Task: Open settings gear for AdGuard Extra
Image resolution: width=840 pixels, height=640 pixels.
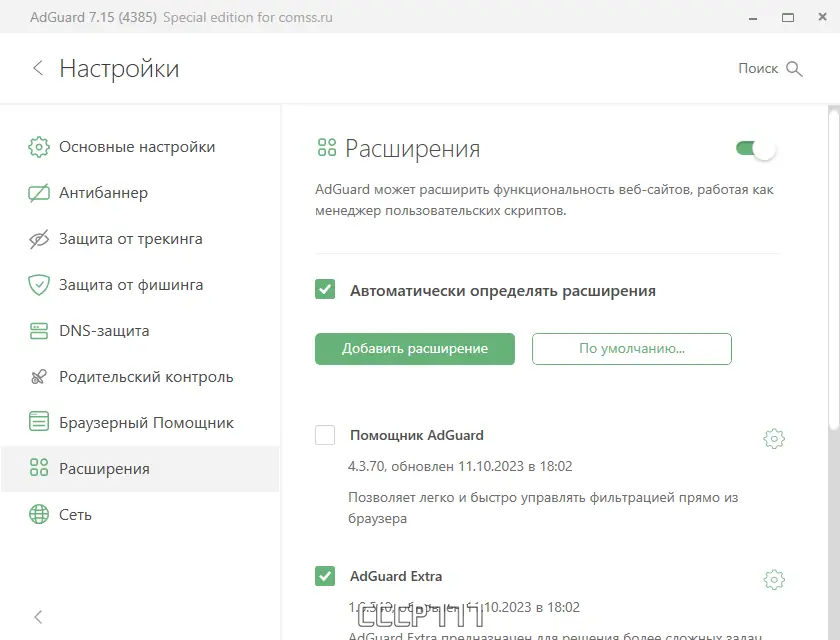Action: (773, 578)
